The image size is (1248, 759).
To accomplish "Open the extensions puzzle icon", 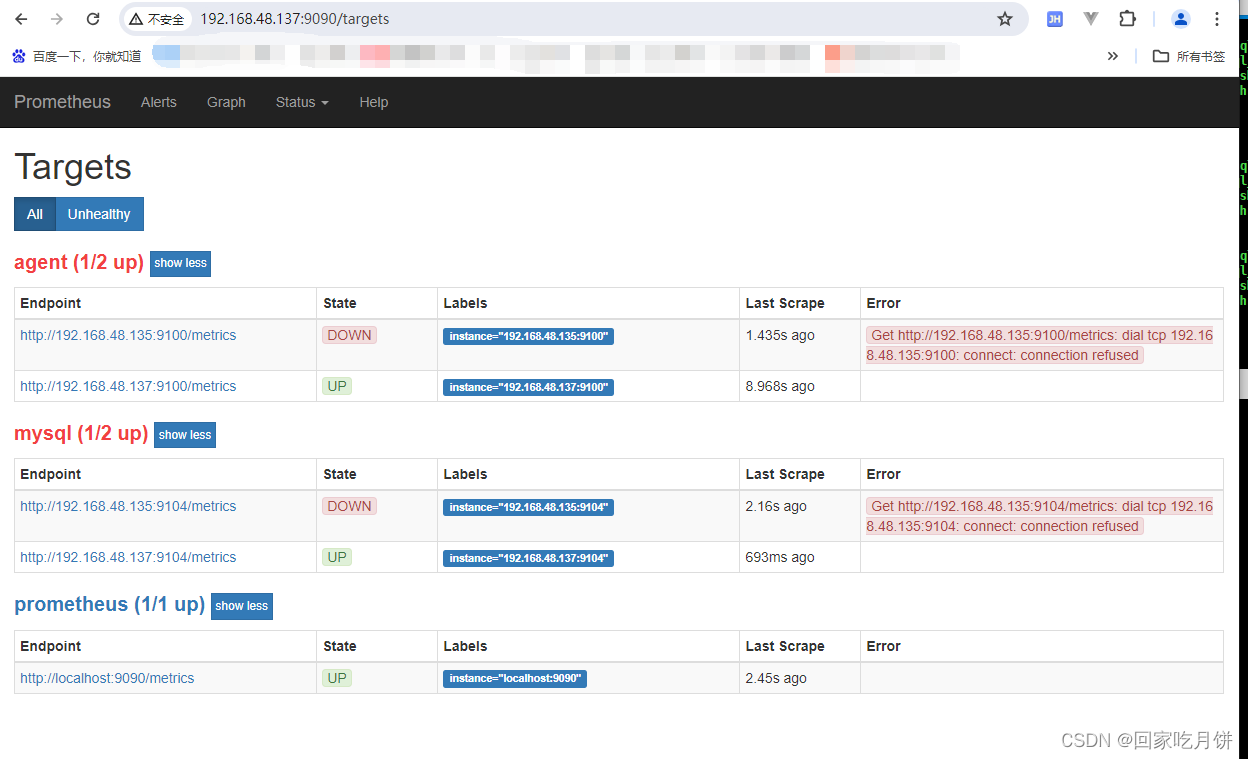I will (1128, 19).
